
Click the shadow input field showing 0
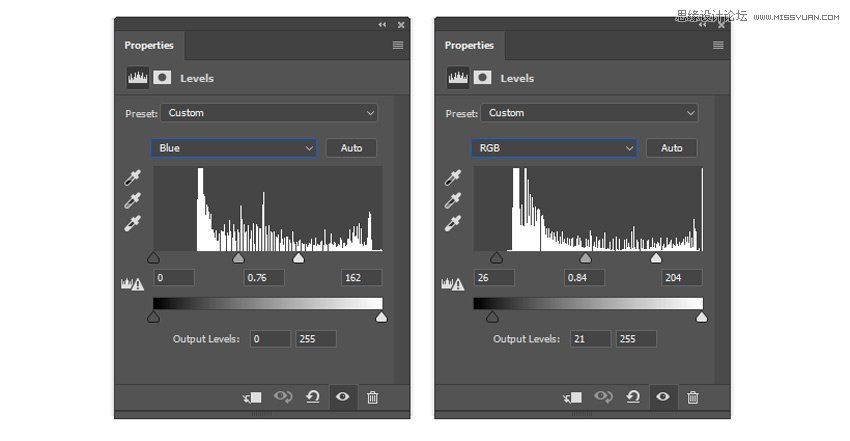click(174, 277)
